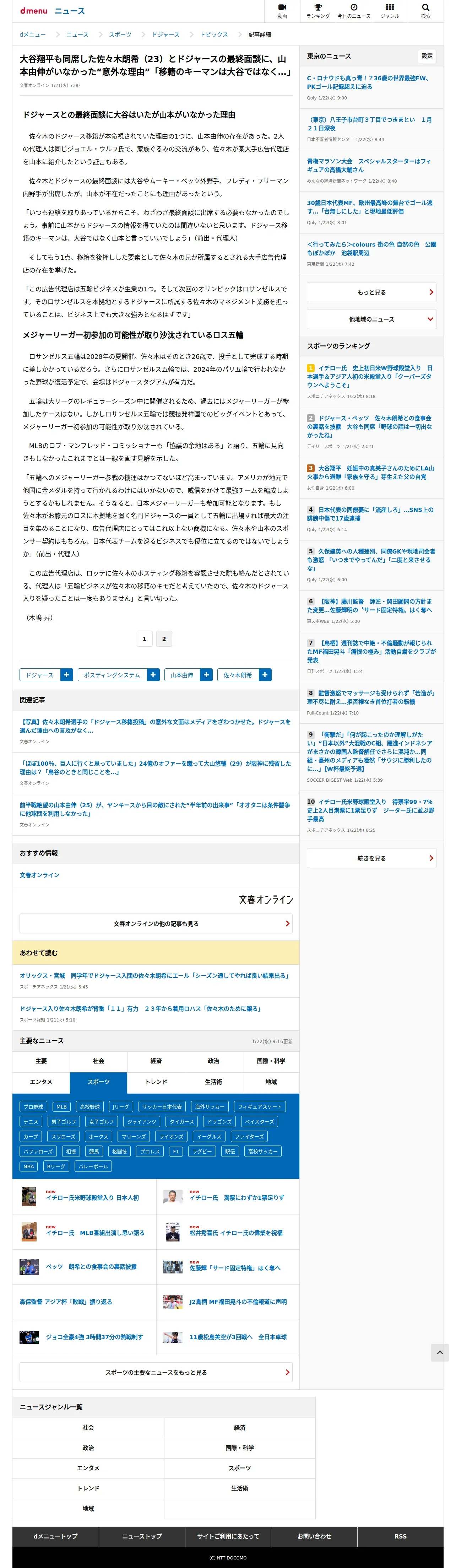This screenshot has width=456, height=1568.
Task: Select the 国際・科学 news tab
Action: [271, 1061]
